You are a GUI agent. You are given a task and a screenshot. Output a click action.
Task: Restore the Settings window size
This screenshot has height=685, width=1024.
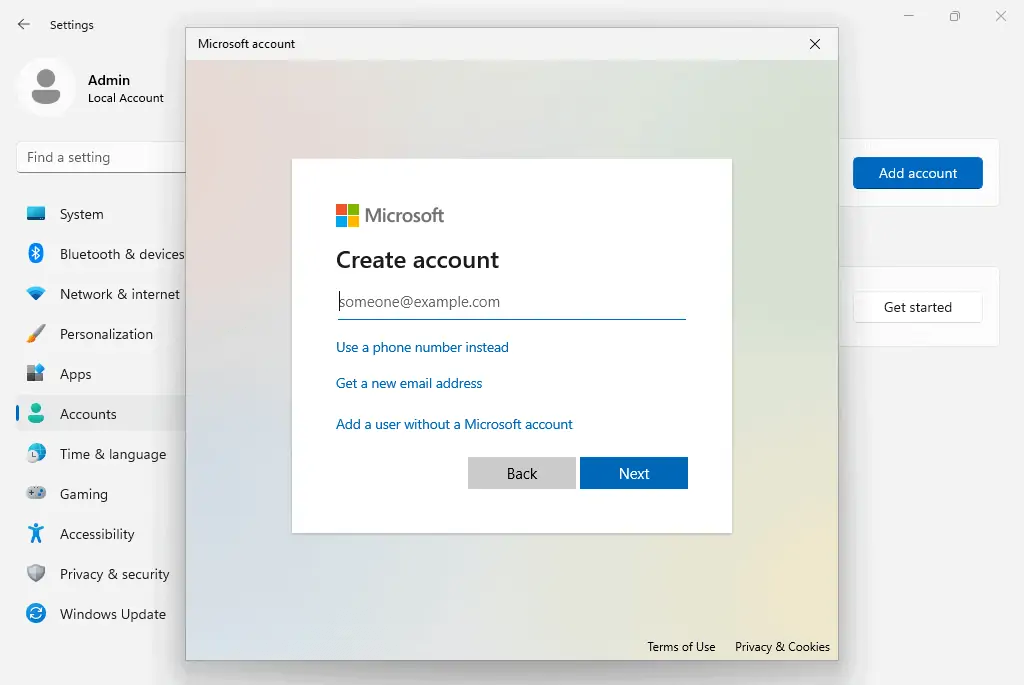point(955,16)
